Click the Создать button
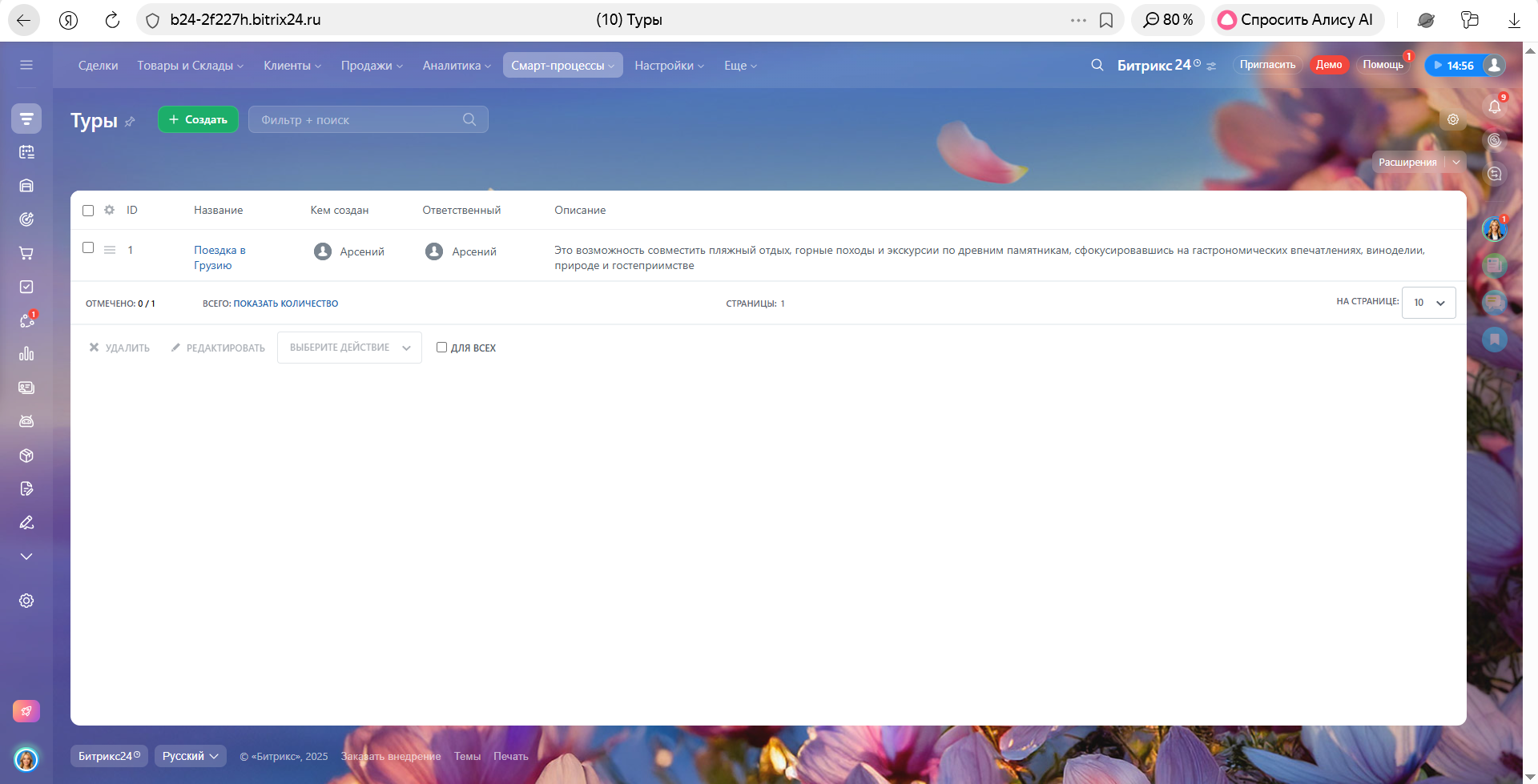This screenshot has height=784, width=1538. click(198, 119)
